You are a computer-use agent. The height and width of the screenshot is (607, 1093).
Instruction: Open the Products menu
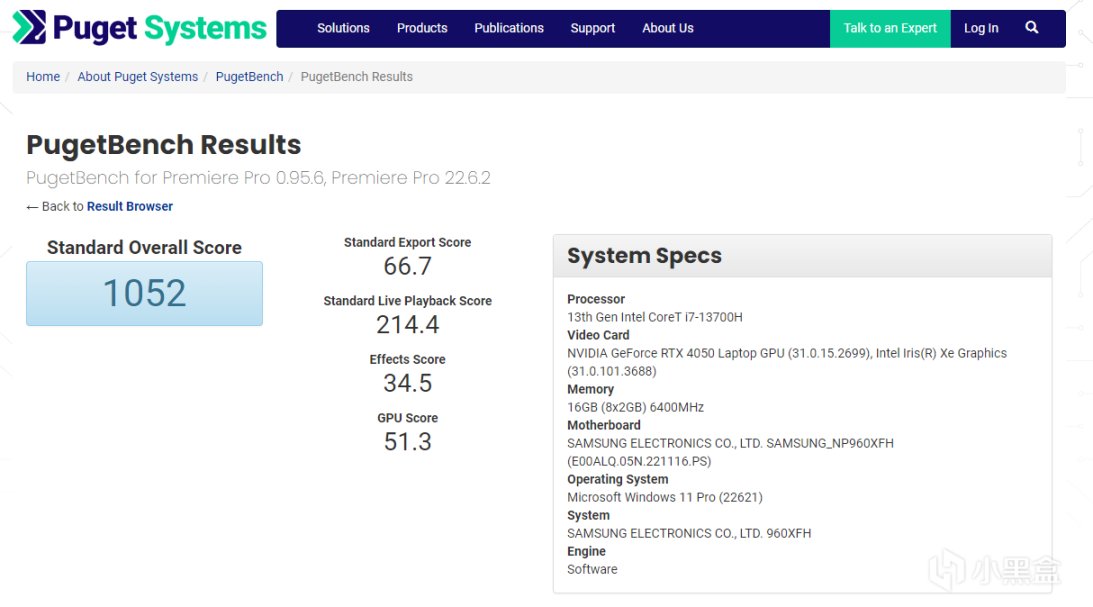[x=422, y=28]
